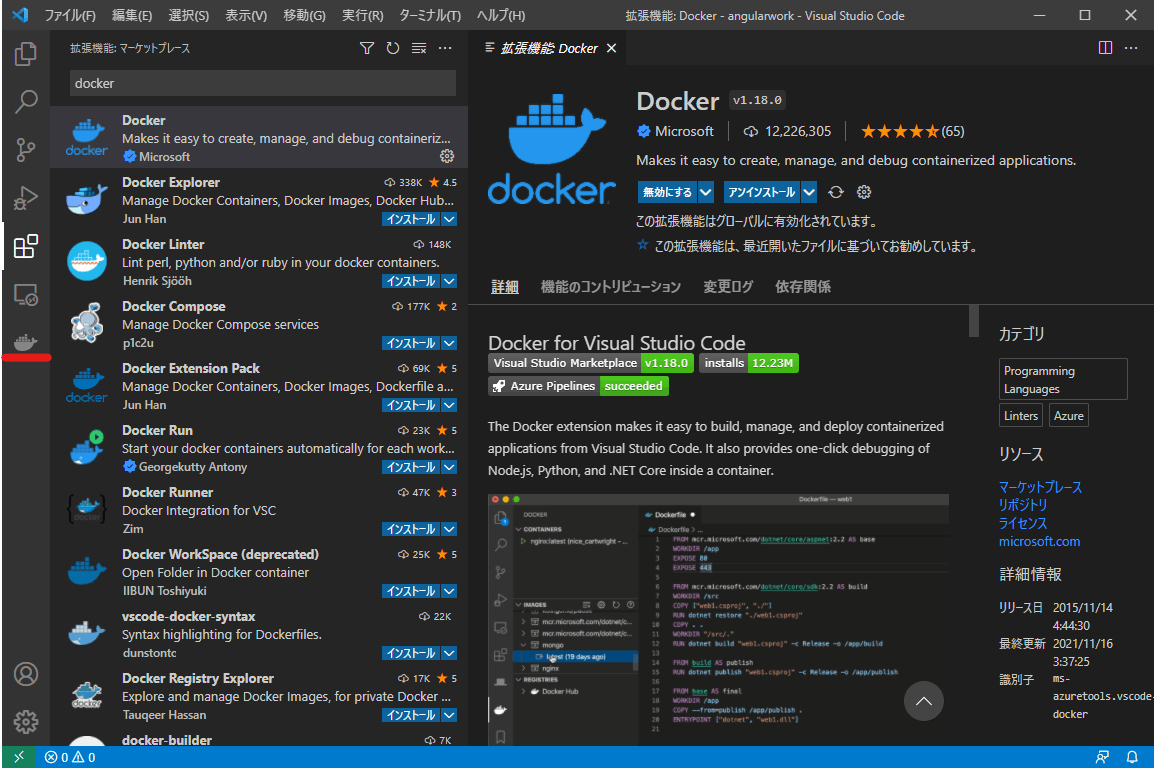Screen dimensions: 1154x768
Task: Install the Docker Explorer extension
Action: (x=411, y=219)
